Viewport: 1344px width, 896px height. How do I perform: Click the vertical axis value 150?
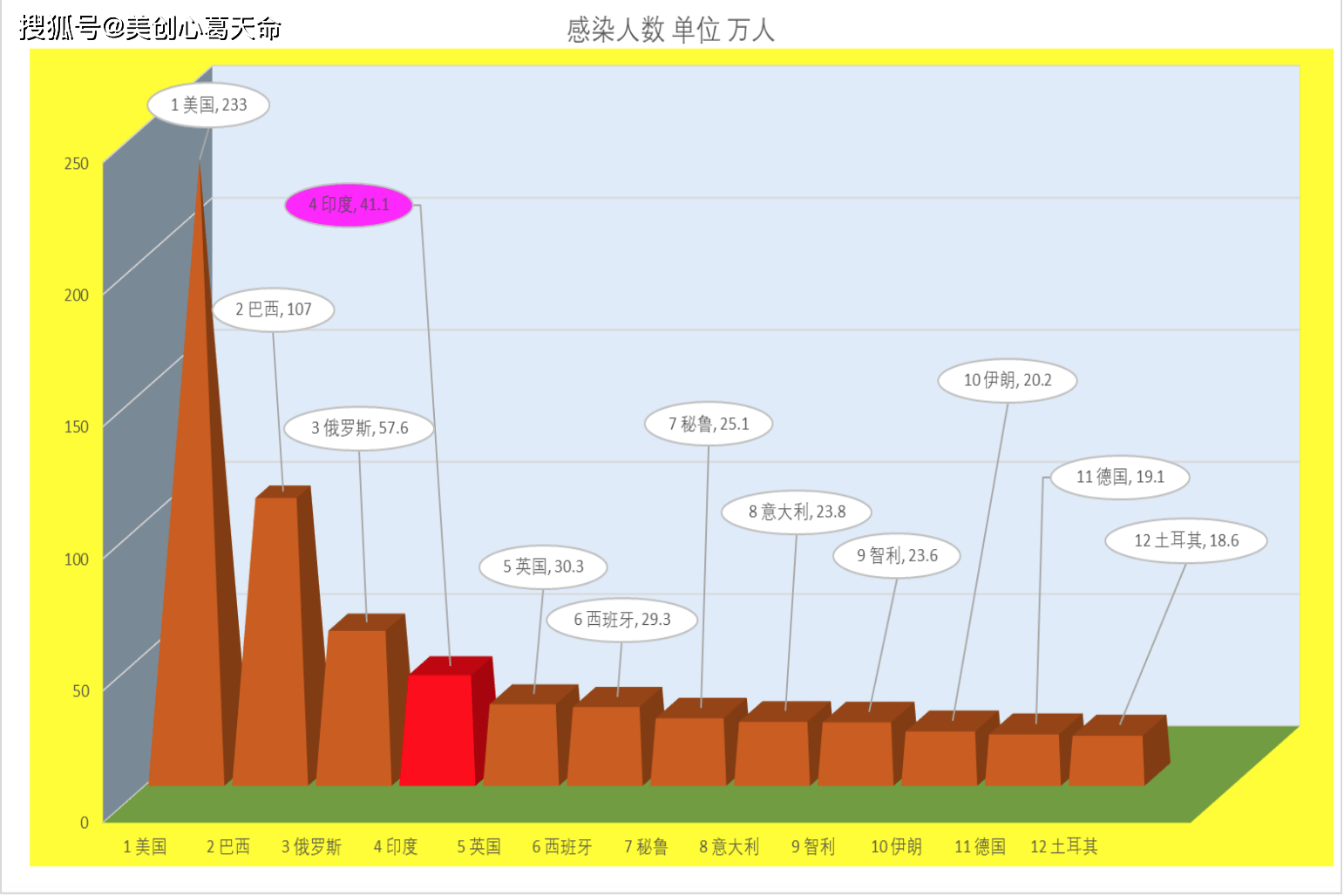77,427
